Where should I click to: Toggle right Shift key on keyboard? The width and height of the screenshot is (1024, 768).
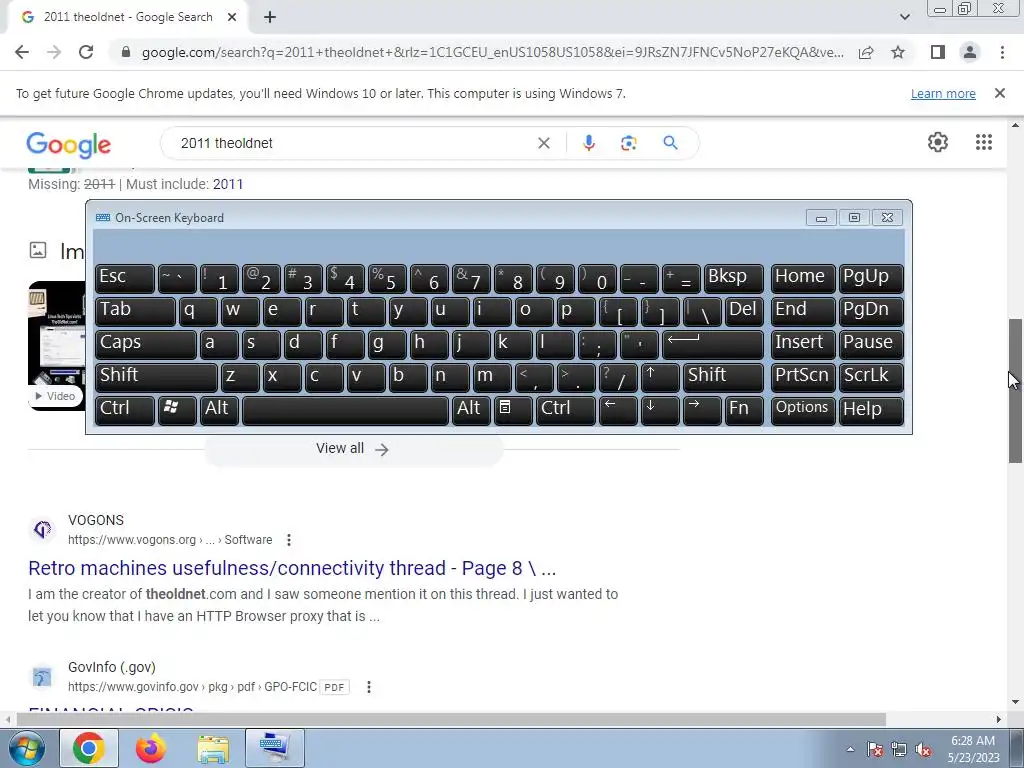723,377
